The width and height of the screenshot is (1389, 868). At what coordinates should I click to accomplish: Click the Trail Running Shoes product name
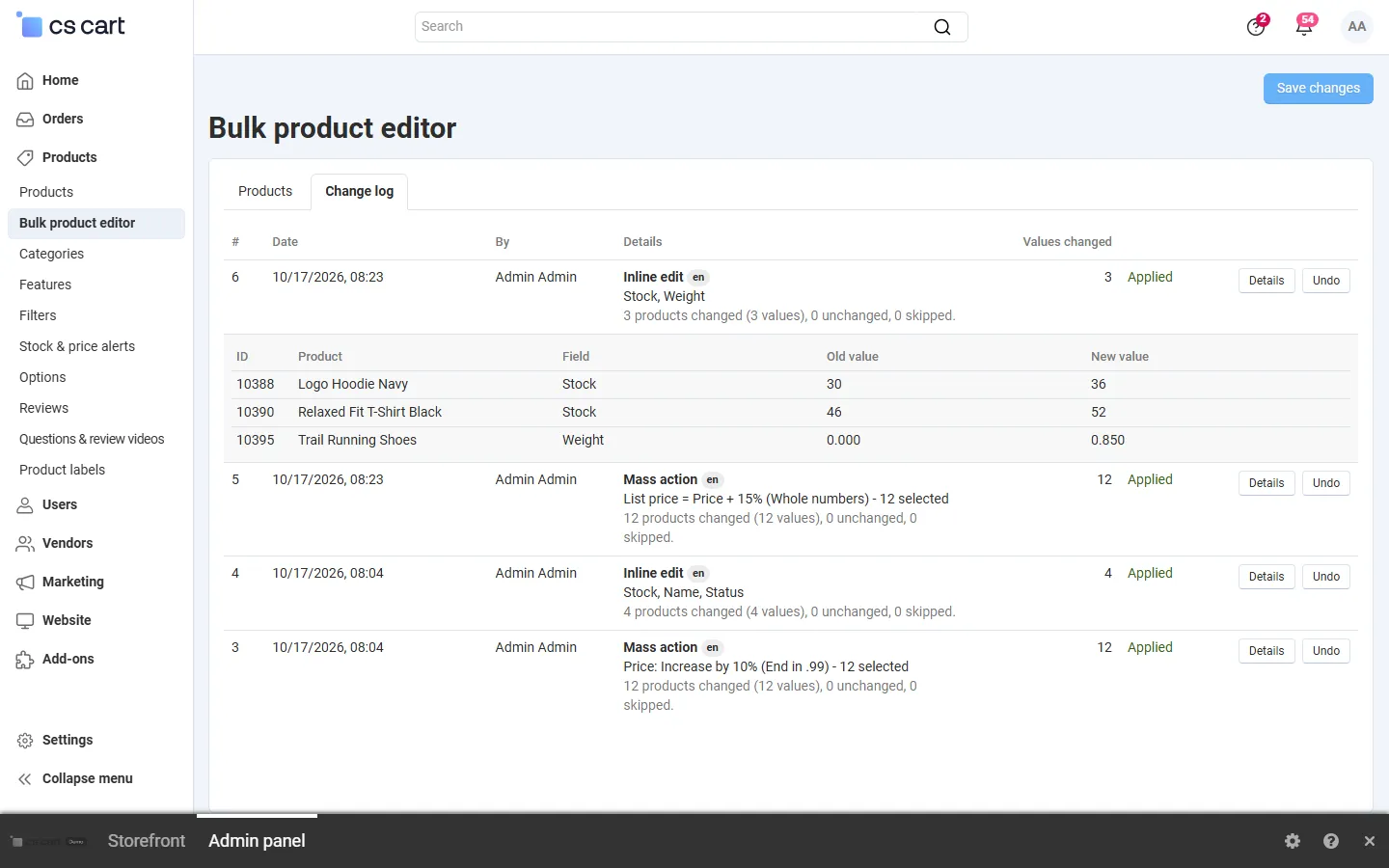click(x=357, y=440)
